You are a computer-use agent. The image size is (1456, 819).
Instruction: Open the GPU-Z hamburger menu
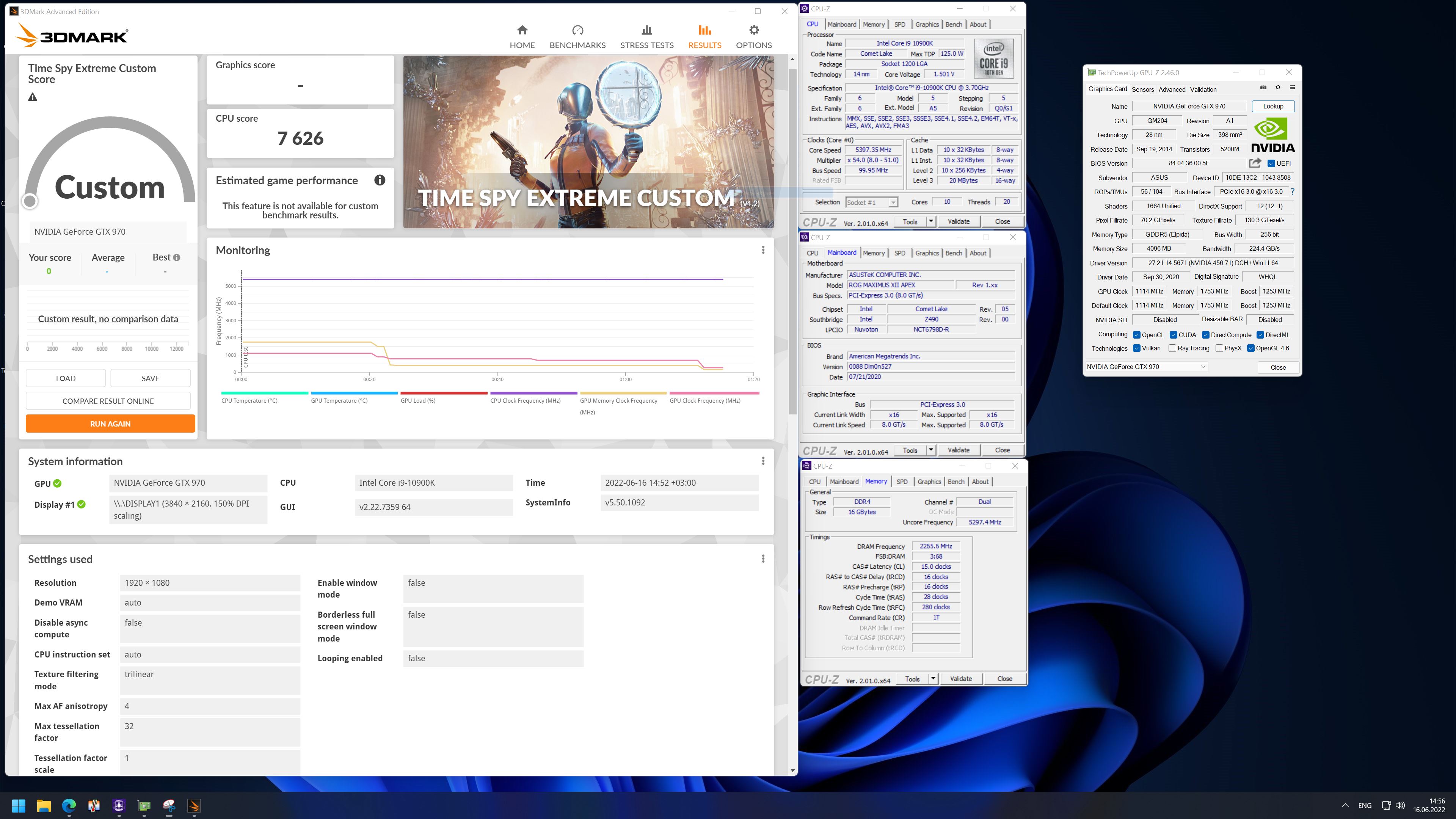coord(1292,88)
